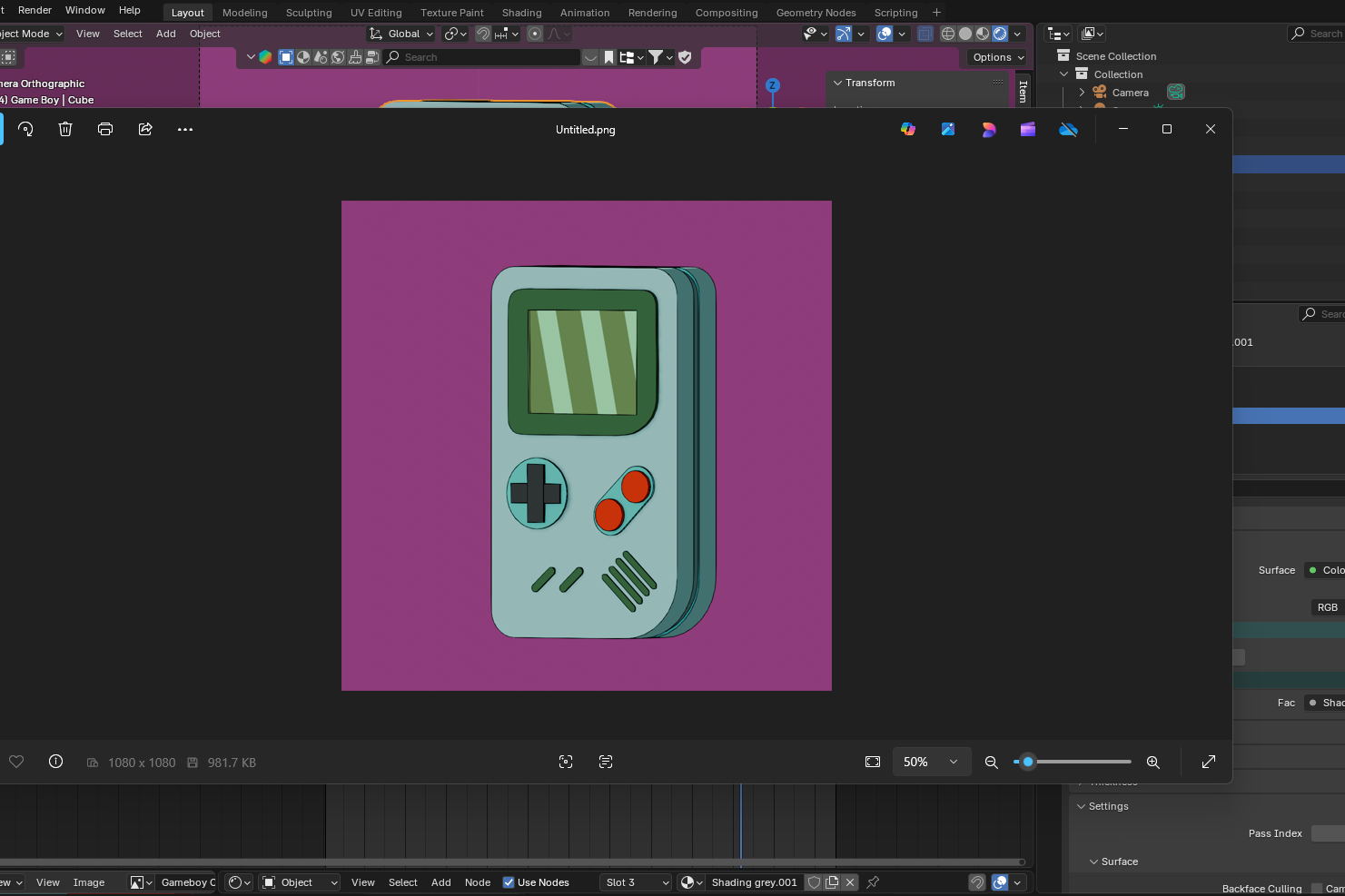Open Microsoft Designer icon in Photos title bar

(988, 129)
